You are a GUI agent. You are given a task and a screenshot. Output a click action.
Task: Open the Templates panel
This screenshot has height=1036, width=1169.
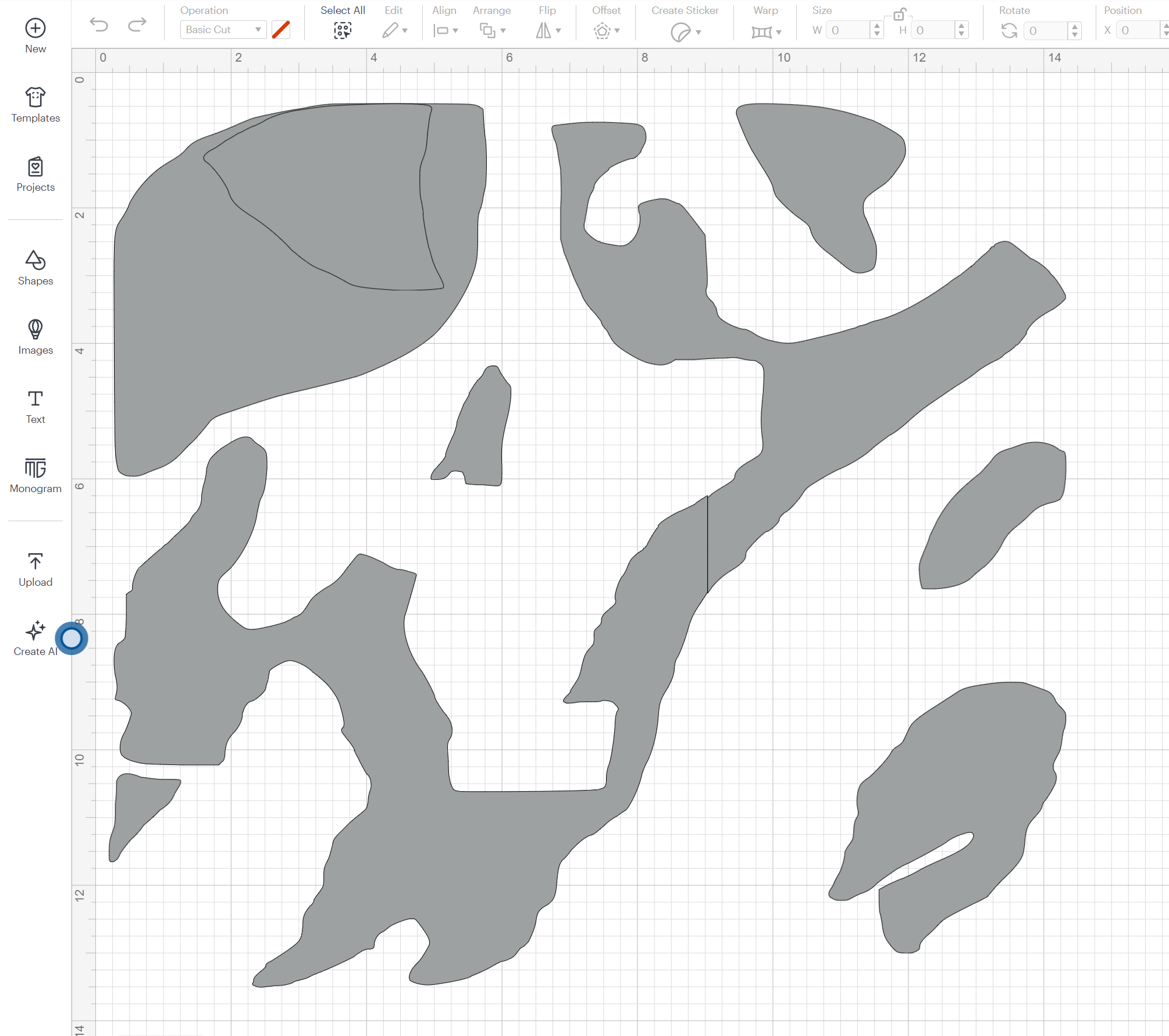[x=35, y=104]
